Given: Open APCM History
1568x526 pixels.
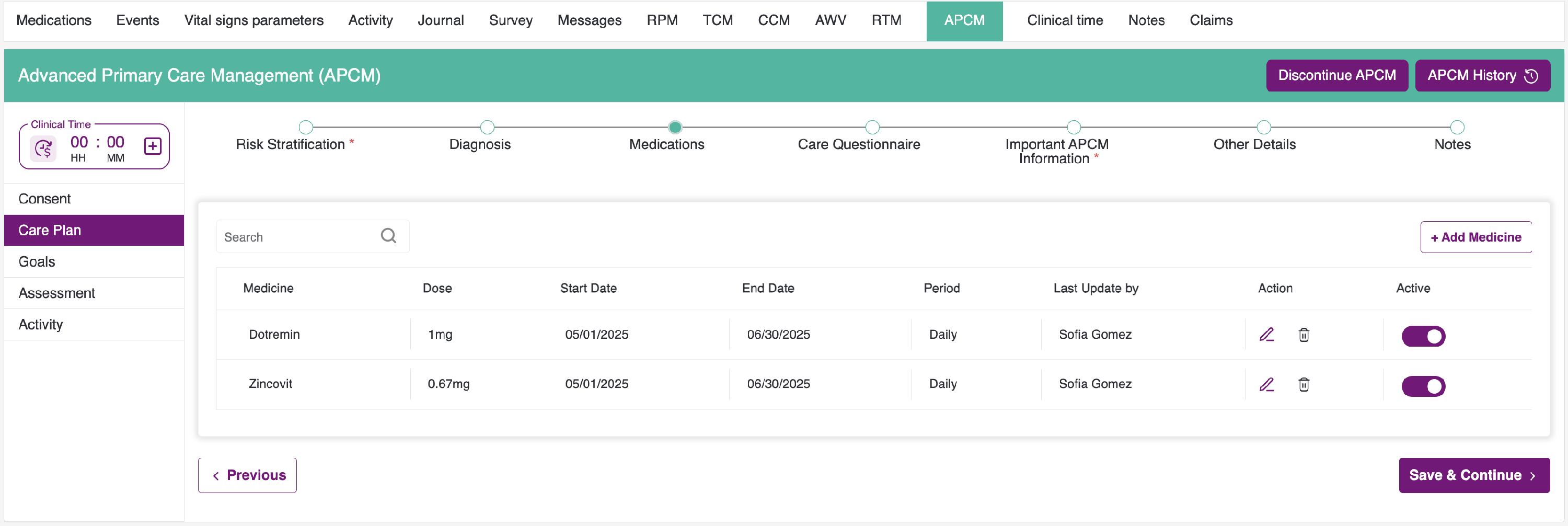Looking at the screenshot, I should tap(1482, 75).
